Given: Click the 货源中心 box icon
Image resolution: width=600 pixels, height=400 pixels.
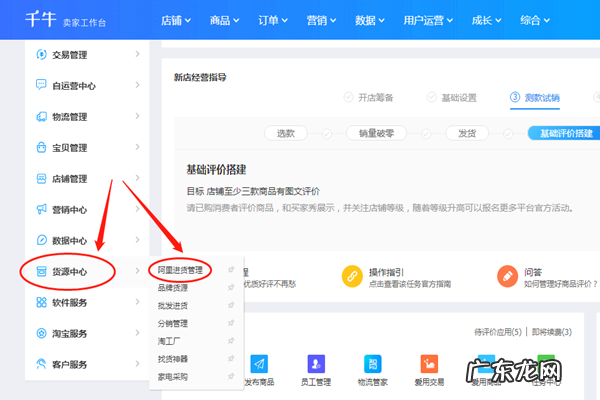Looking at the screenshot, I should [x=41, y=271].
